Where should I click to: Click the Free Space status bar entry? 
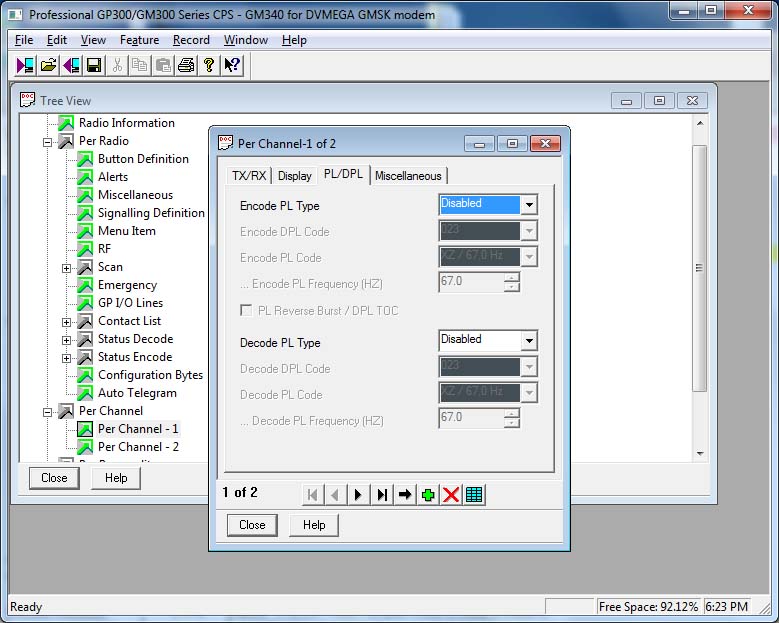(x=648, y=607)
